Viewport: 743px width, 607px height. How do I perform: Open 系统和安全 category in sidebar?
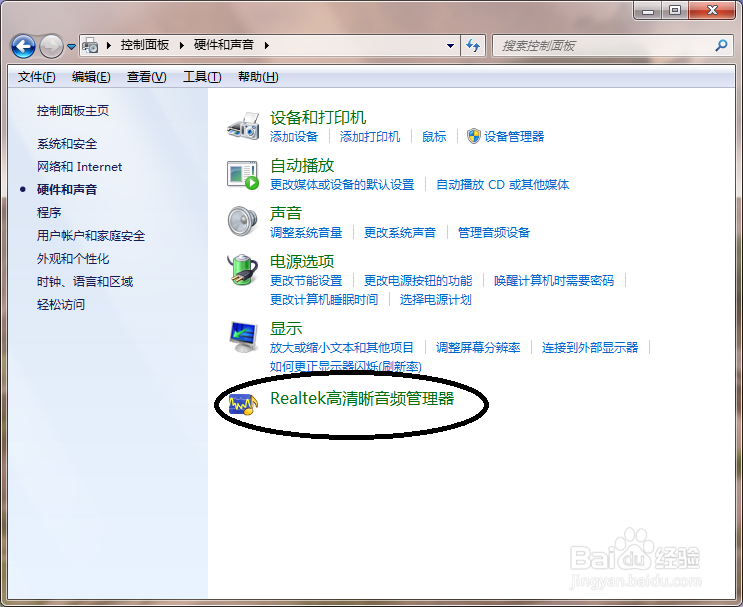tap(67, 144)
